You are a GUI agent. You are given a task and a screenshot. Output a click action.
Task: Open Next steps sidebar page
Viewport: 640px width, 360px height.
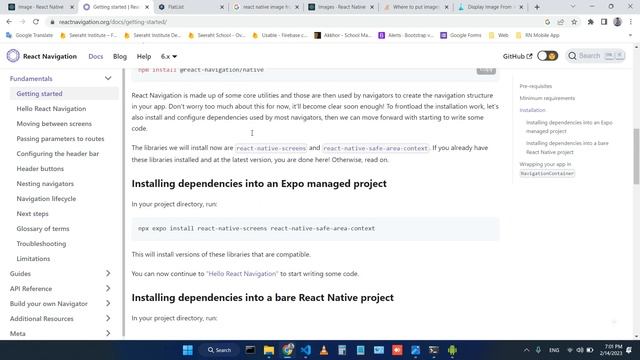click(x=32, y=214)
